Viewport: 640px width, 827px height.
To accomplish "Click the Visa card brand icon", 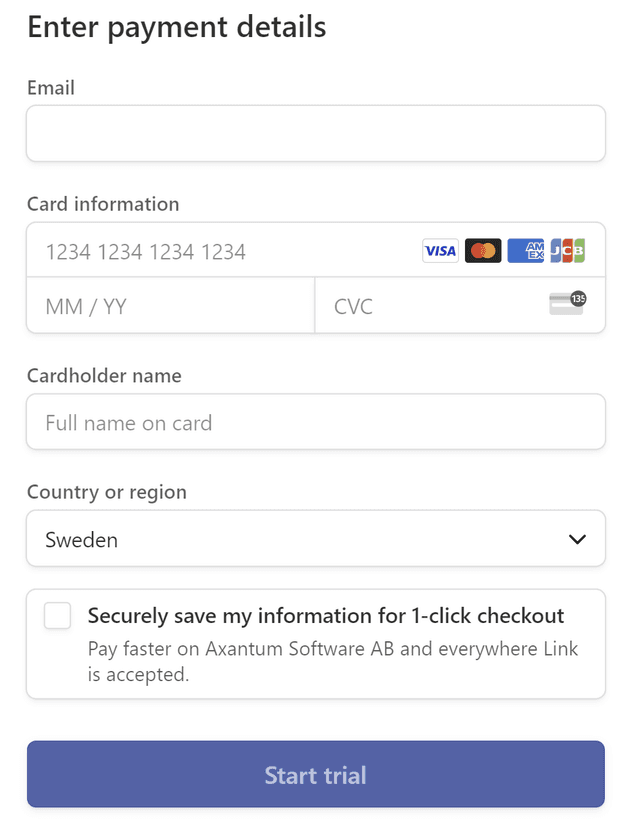I will [440, 250].
